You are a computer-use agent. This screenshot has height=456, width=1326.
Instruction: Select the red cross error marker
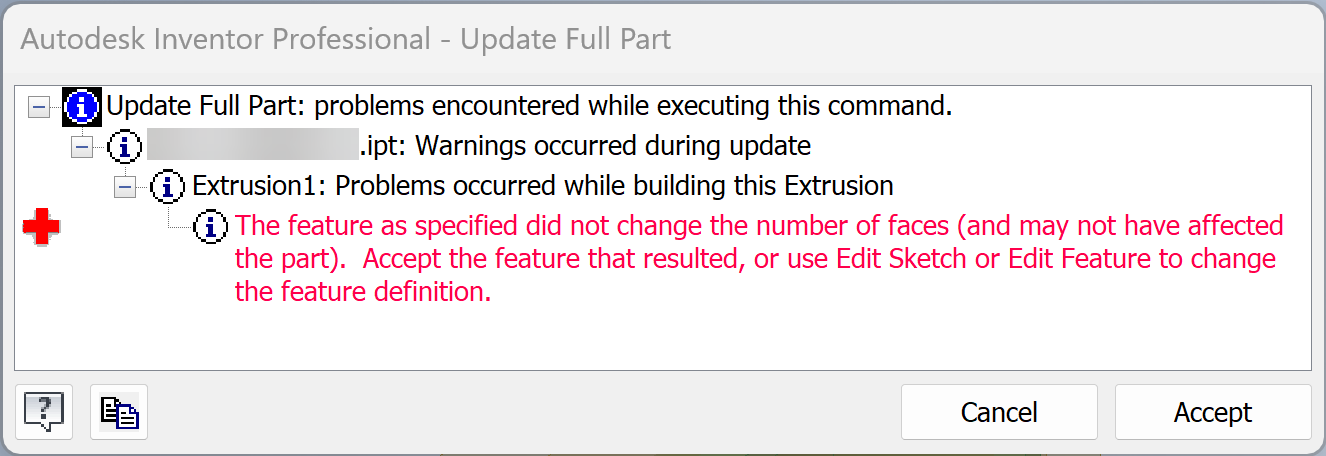42,228
